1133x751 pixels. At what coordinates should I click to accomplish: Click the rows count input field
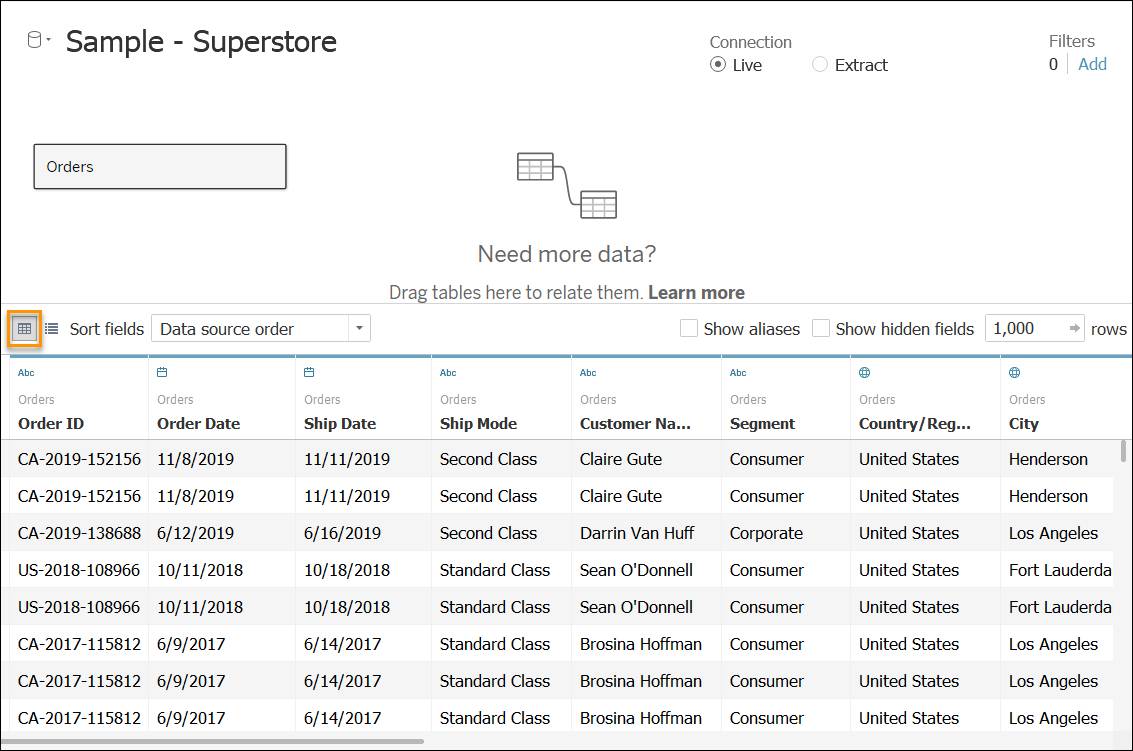click(x=1026, y=328)
